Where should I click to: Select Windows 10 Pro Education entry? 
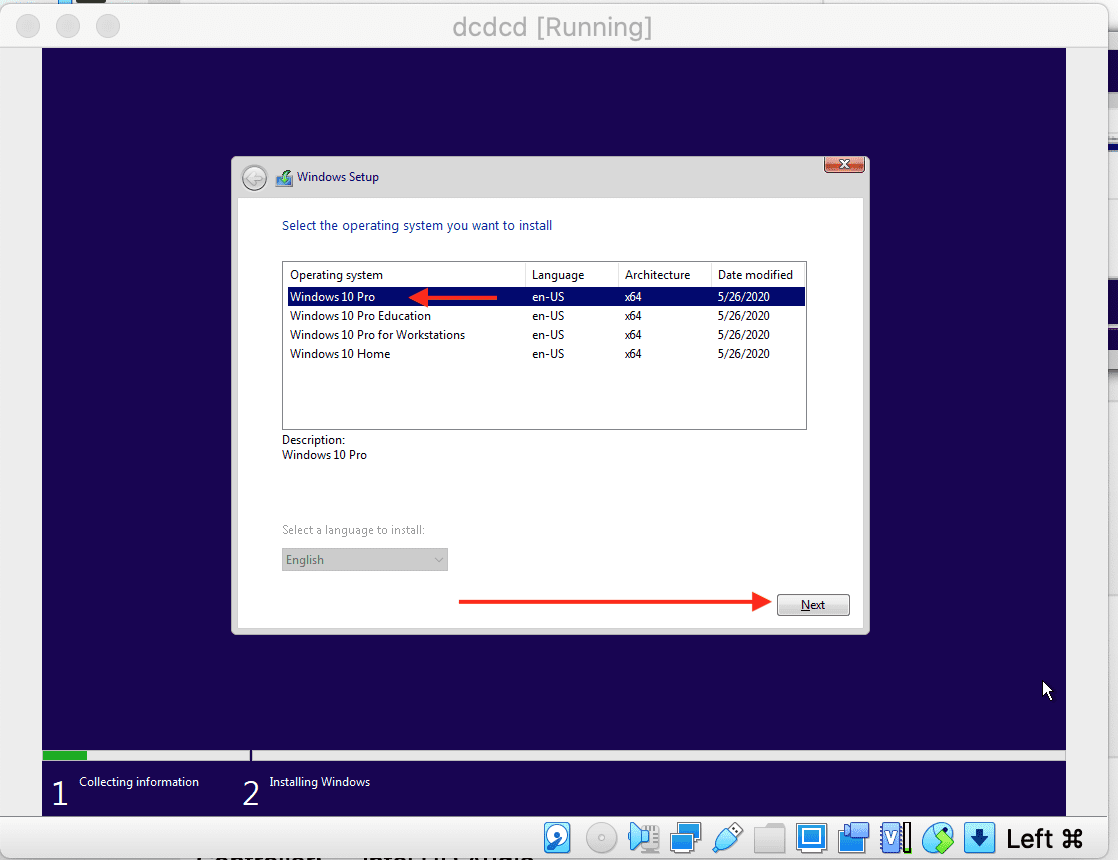360,316
